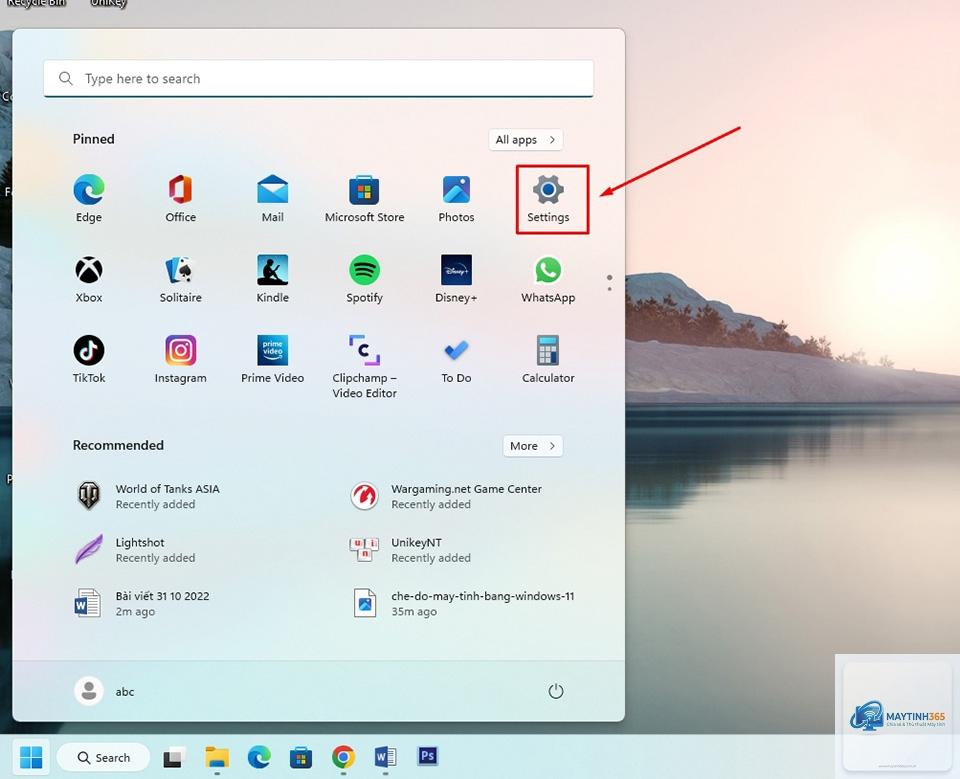The image size is (960, 779).
Task: Show More recommended items
Action: click(x=533, y=446)
